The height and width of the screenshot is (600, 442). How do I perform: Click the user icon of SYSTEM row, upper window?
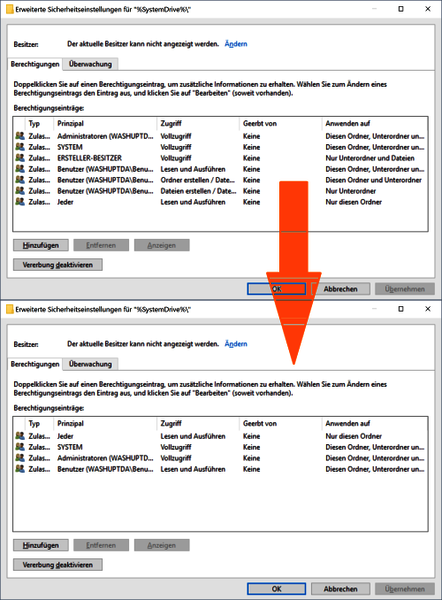(20, 147)
